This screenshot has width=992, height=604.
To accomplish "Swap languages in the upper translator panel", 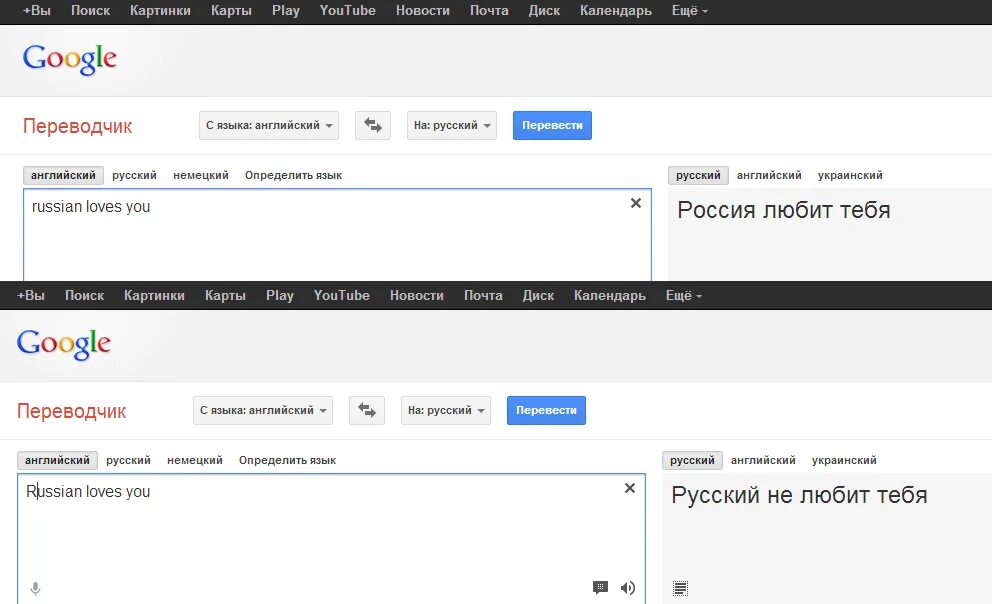I will click(373, 125).
